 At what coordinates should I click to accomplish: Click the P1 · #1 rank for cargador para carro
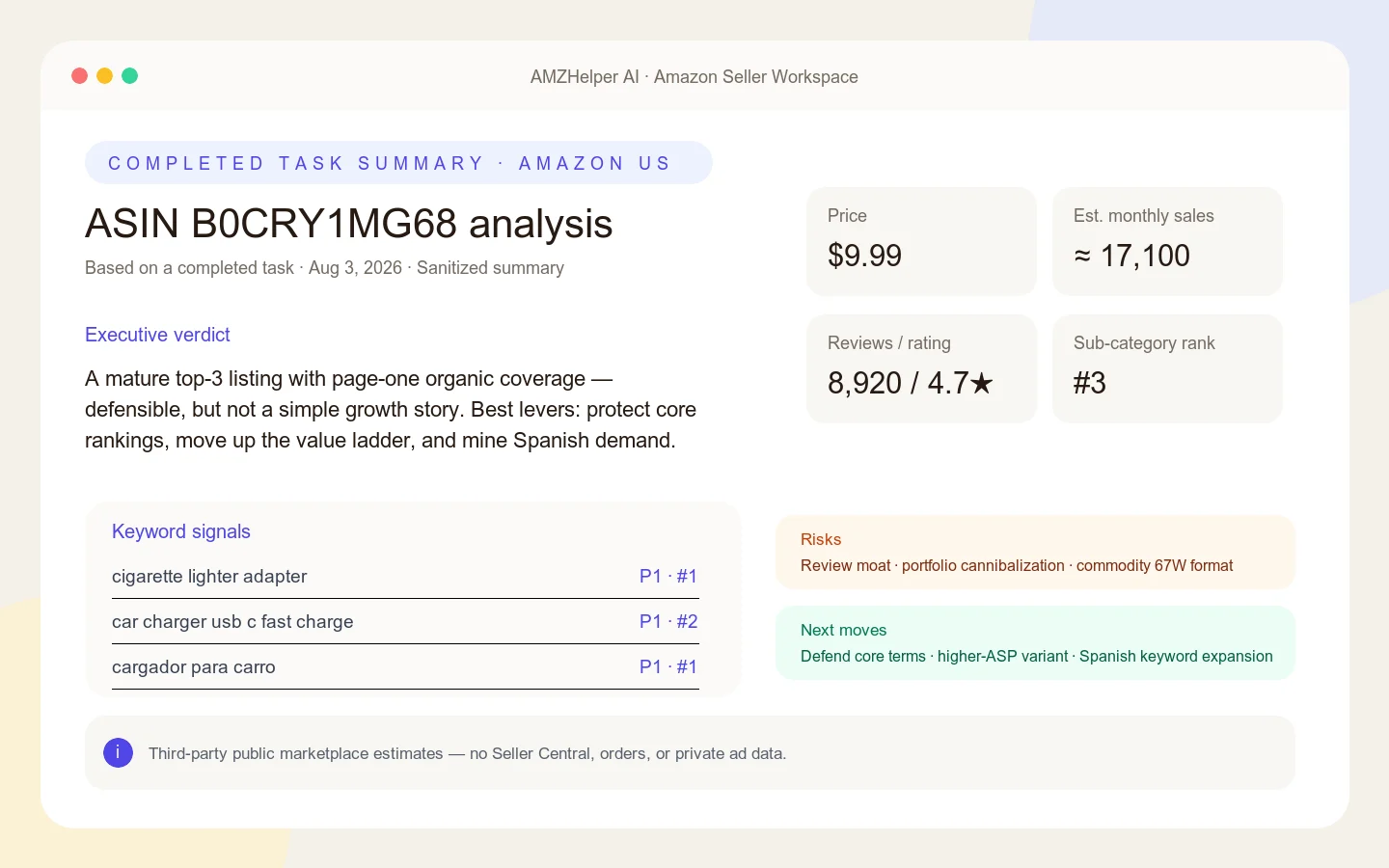tap(668, 666)
